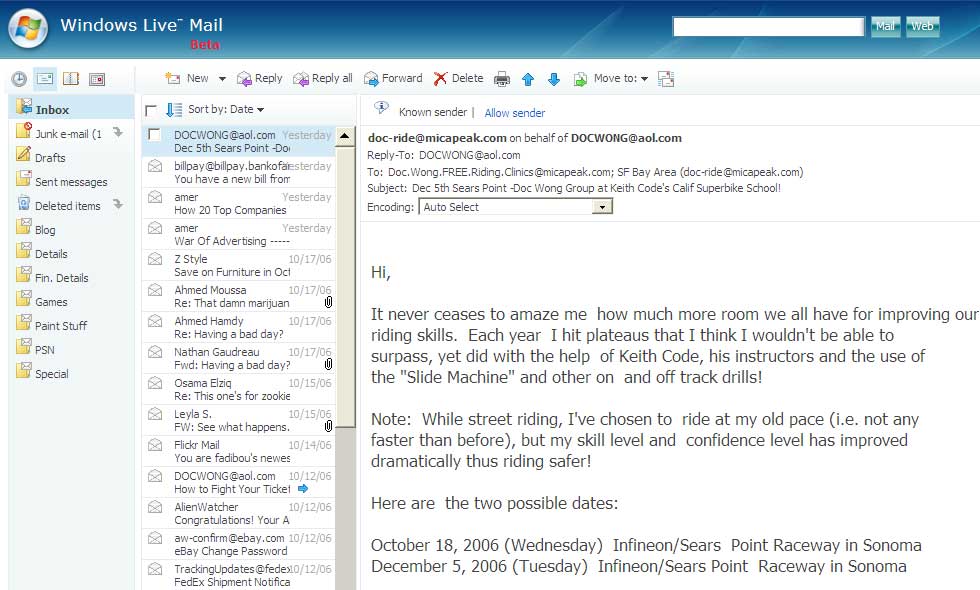Expand the Move to dropdown
This screenshot has height=590, width=980.
point(644,79)
